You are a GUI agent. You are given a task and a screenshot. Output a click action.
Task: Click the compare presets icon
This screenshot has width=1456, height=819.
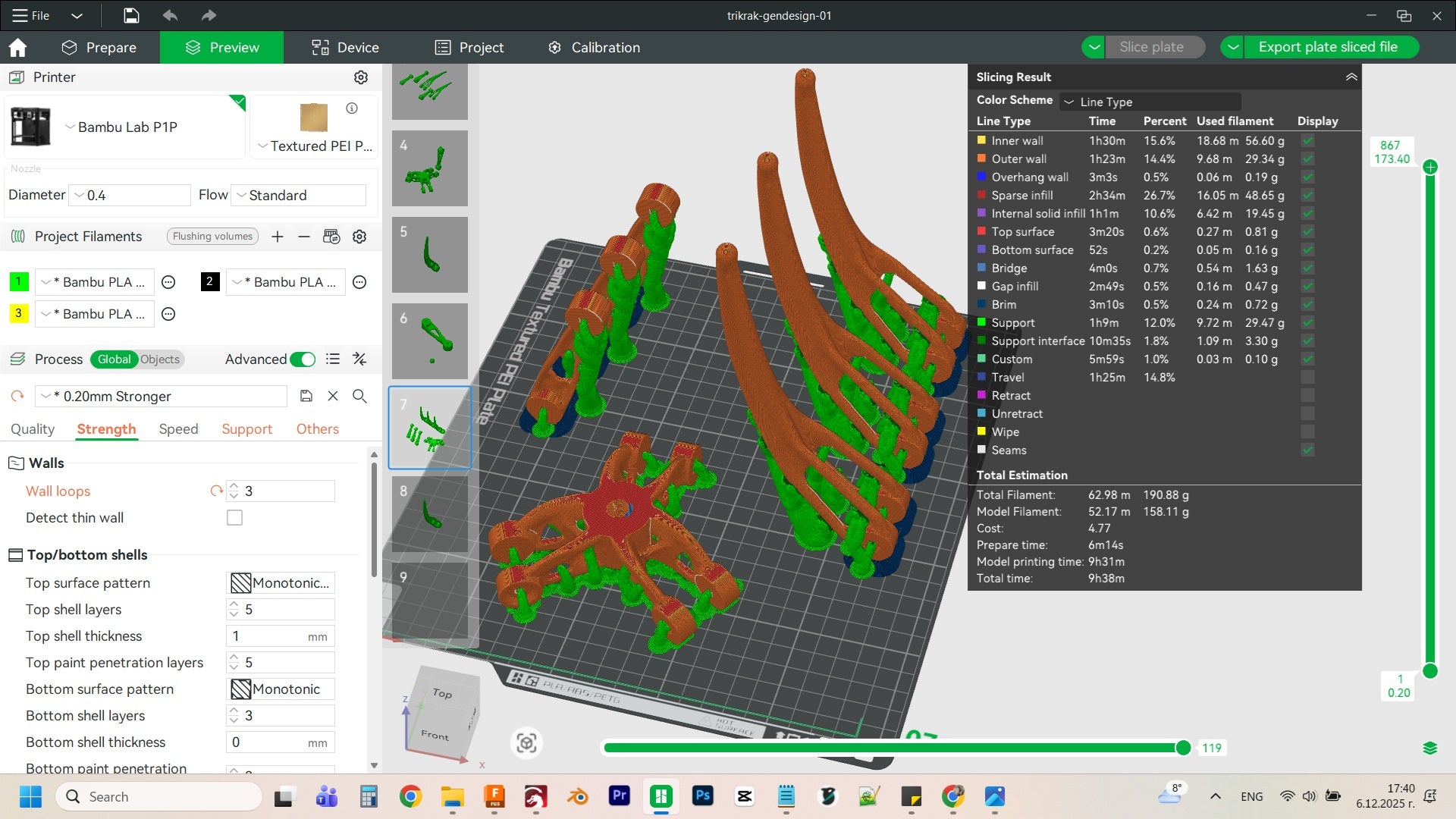(359, 359)
